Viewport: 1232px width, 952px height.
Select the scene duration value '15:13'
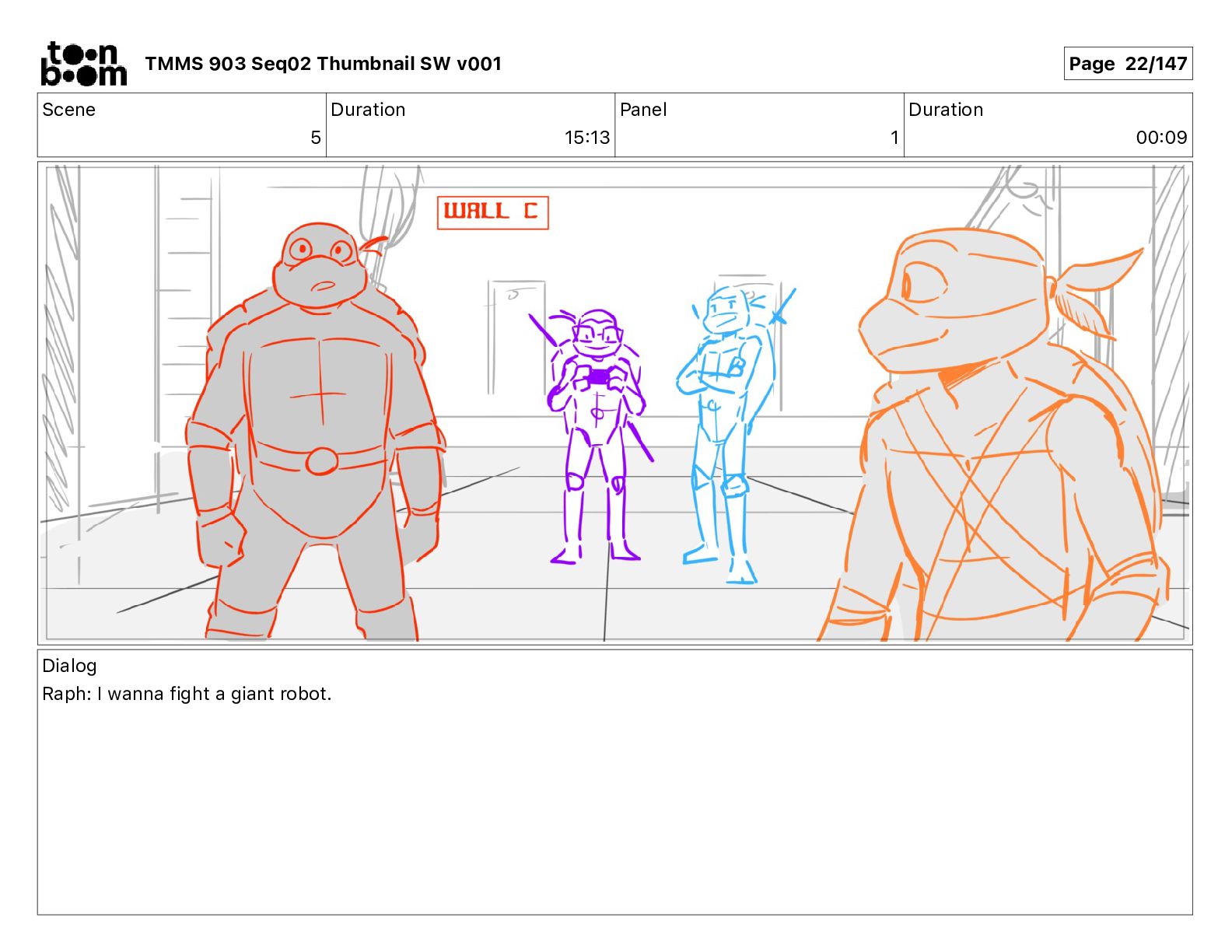tap(587, 138)
